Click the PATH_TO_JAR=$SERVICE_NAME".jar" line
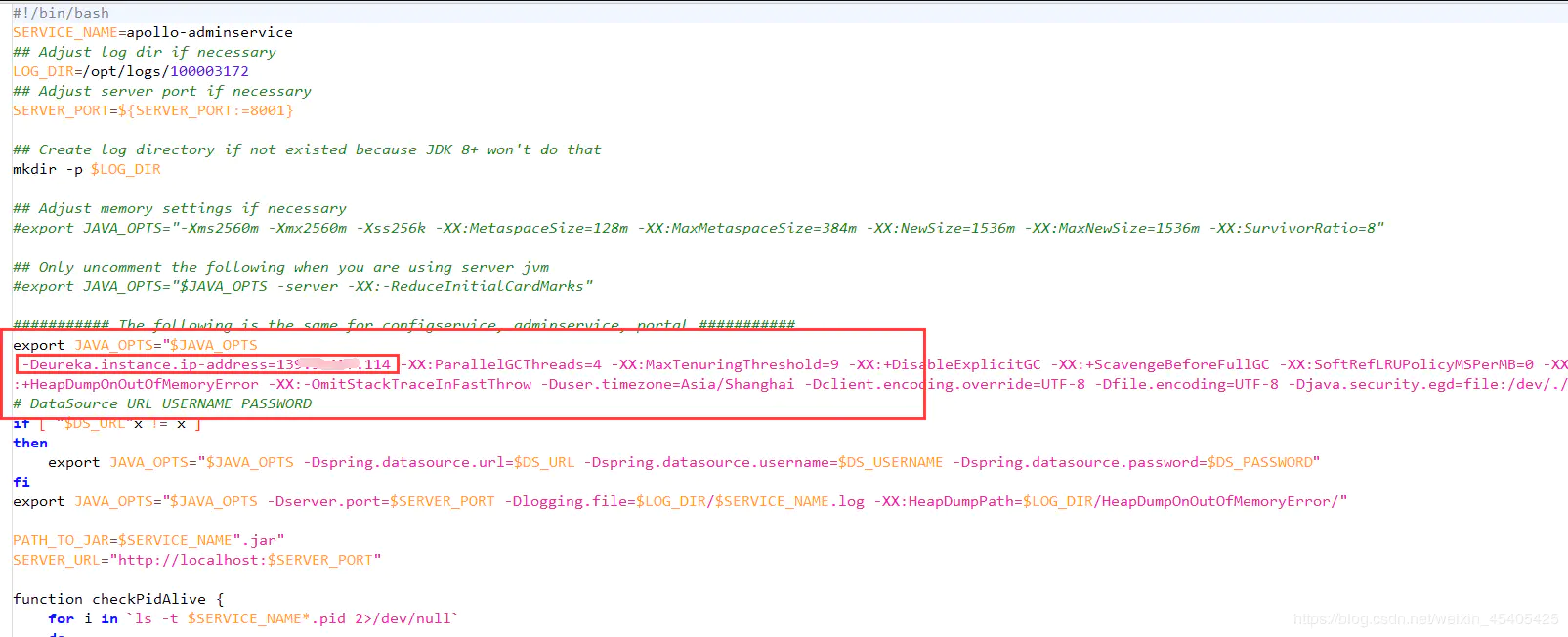The width and height of the screenshot is (1568, 637). click(x=148, y=540)
